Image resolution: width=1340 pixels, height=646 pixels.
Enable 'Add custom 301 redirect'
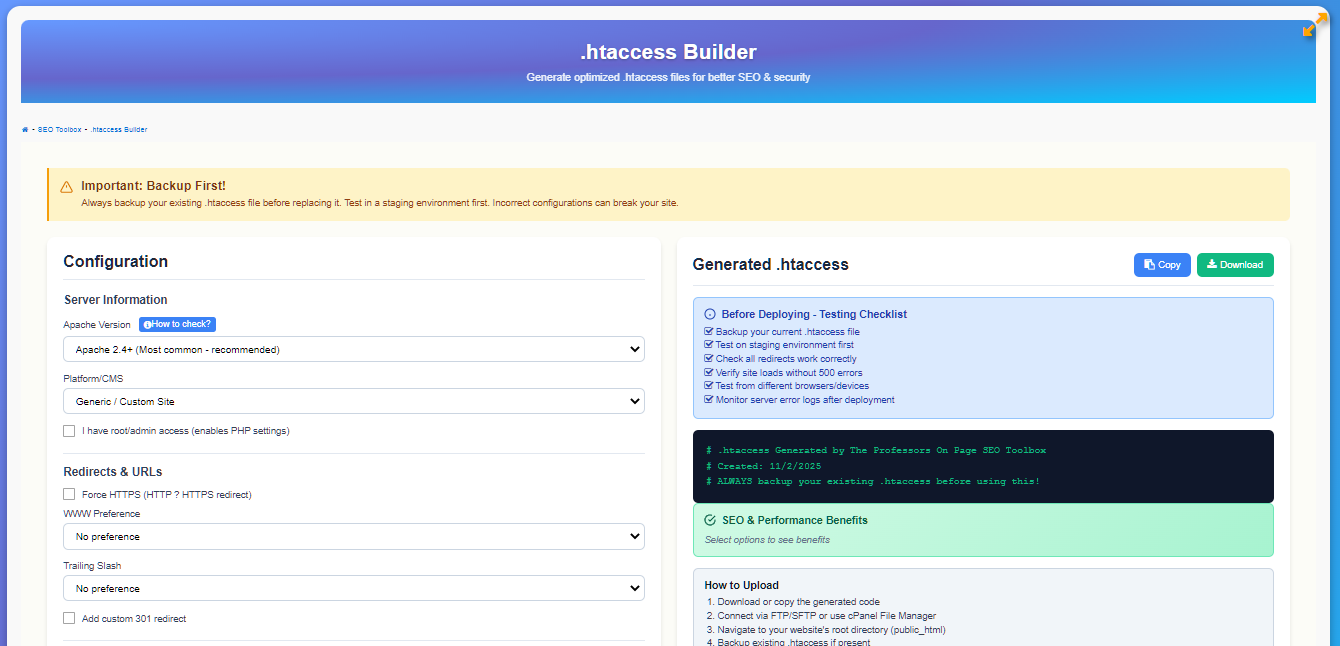click(69, 618)
